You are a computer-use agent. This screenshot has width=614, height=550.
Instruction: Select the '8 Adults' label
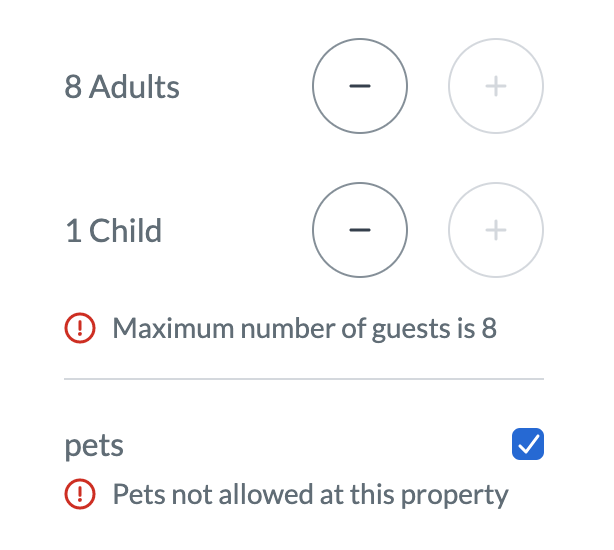pyautogui.click(x=122, y=87)
